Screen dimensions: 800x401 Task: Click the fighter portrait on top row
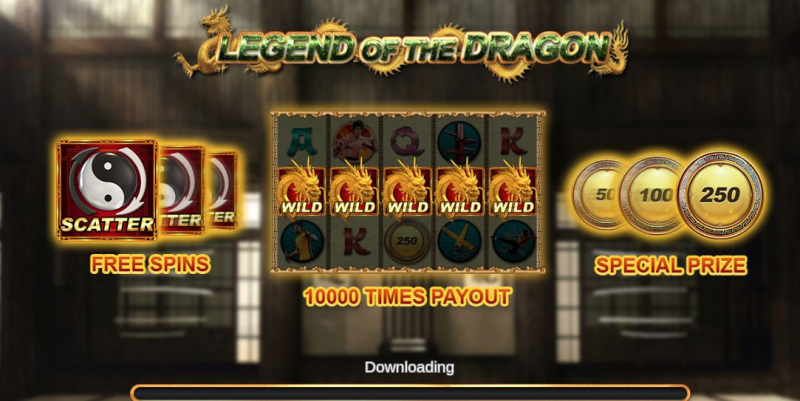point(355,141)
